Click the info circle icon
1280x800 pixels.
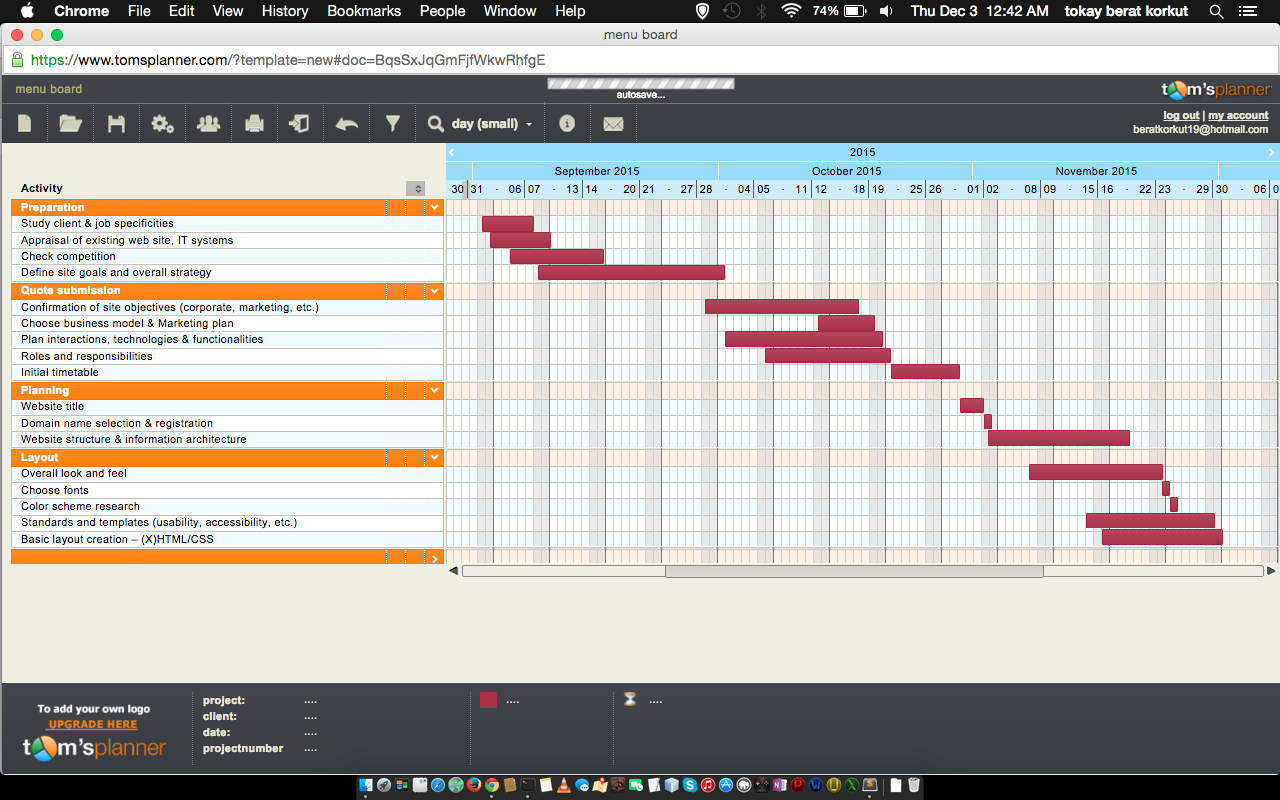[567, 124]
